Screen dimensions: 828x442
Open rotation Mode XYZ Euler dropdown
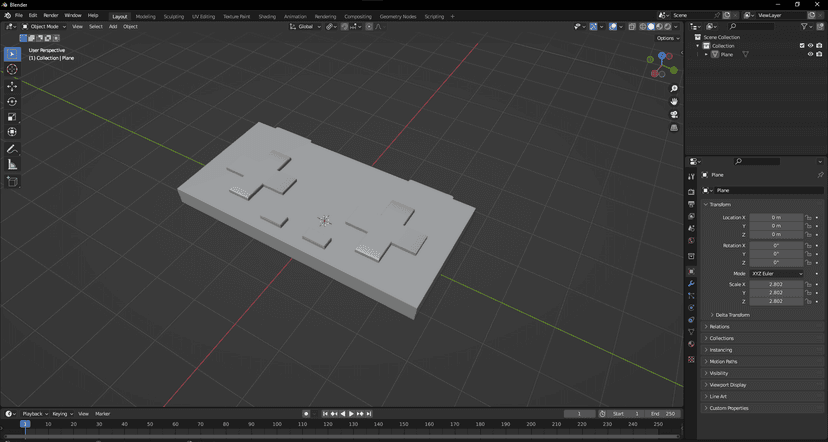click(777, 273)
